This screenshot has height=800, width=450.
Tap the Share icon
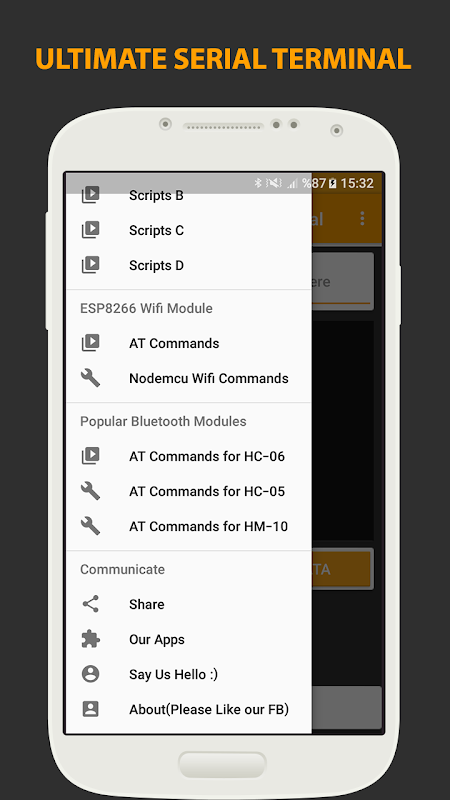click(x=90, y=604)
